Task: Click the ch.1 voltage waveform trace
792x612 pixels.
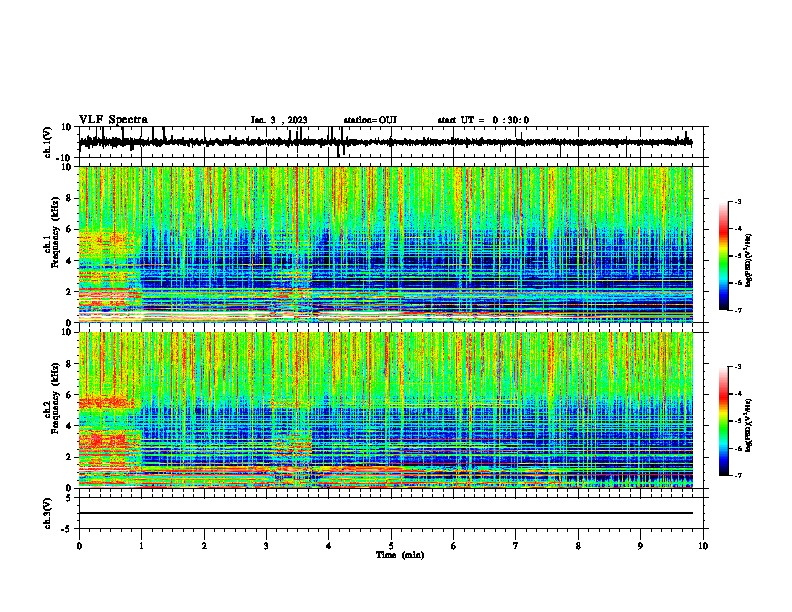Action: (385, 142)
